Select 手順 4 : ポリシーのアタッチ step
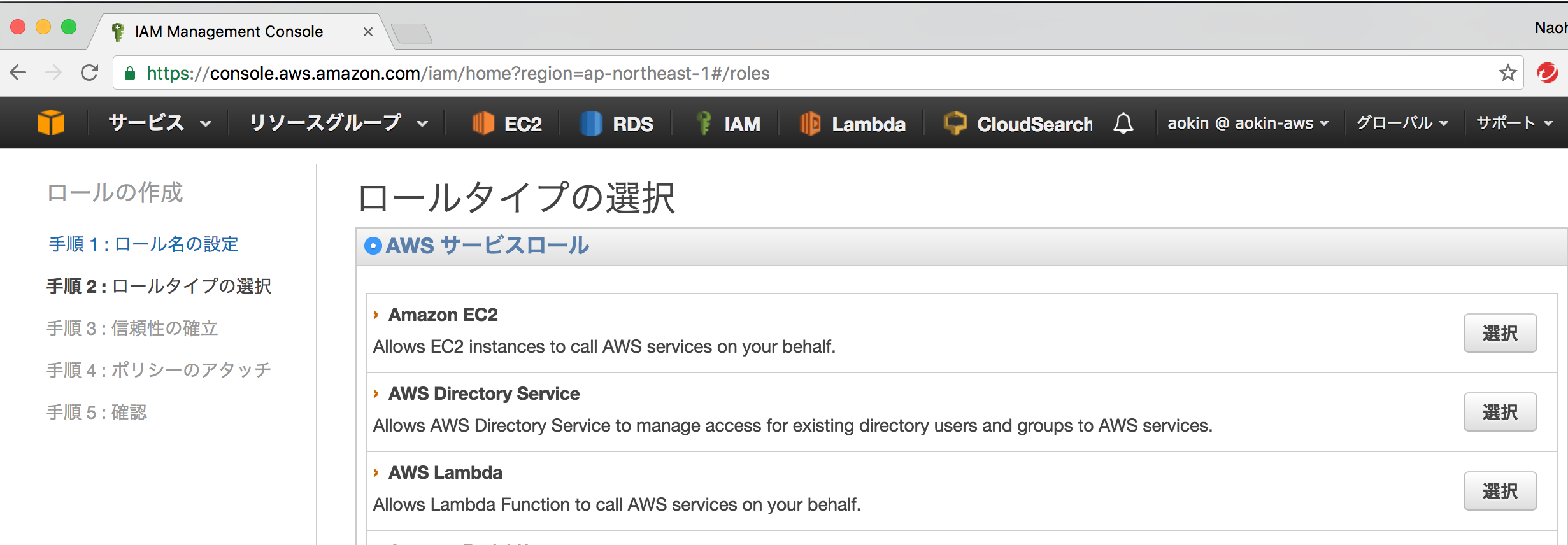This screenshot has height=545, width=1568. point(159,370)
